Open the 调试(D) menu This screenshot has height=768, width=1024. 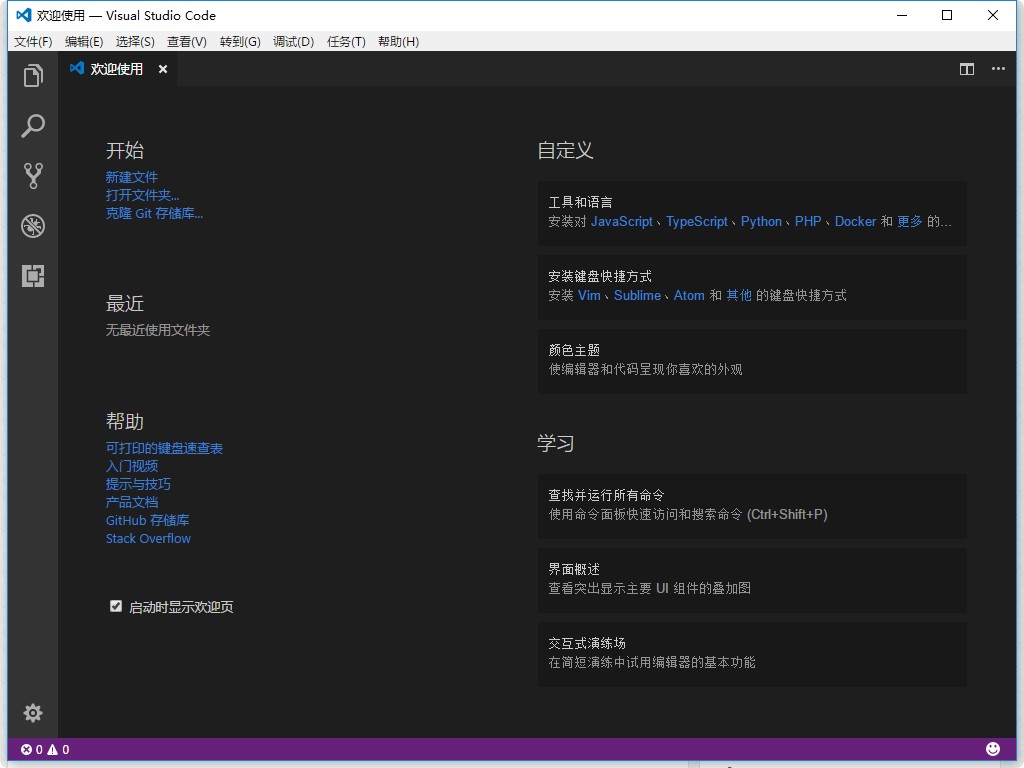pyautogui.click(x=293, y=41)
